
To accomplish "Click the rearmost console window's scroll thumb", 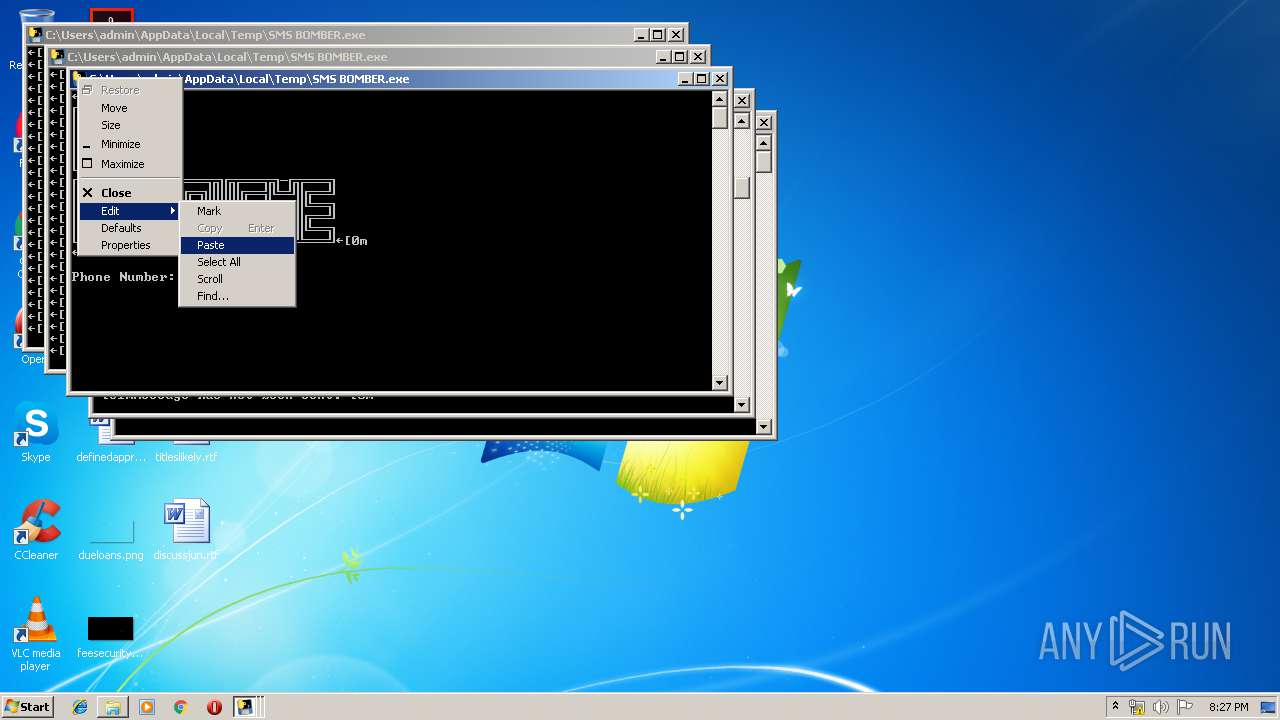I will [763, 161].
